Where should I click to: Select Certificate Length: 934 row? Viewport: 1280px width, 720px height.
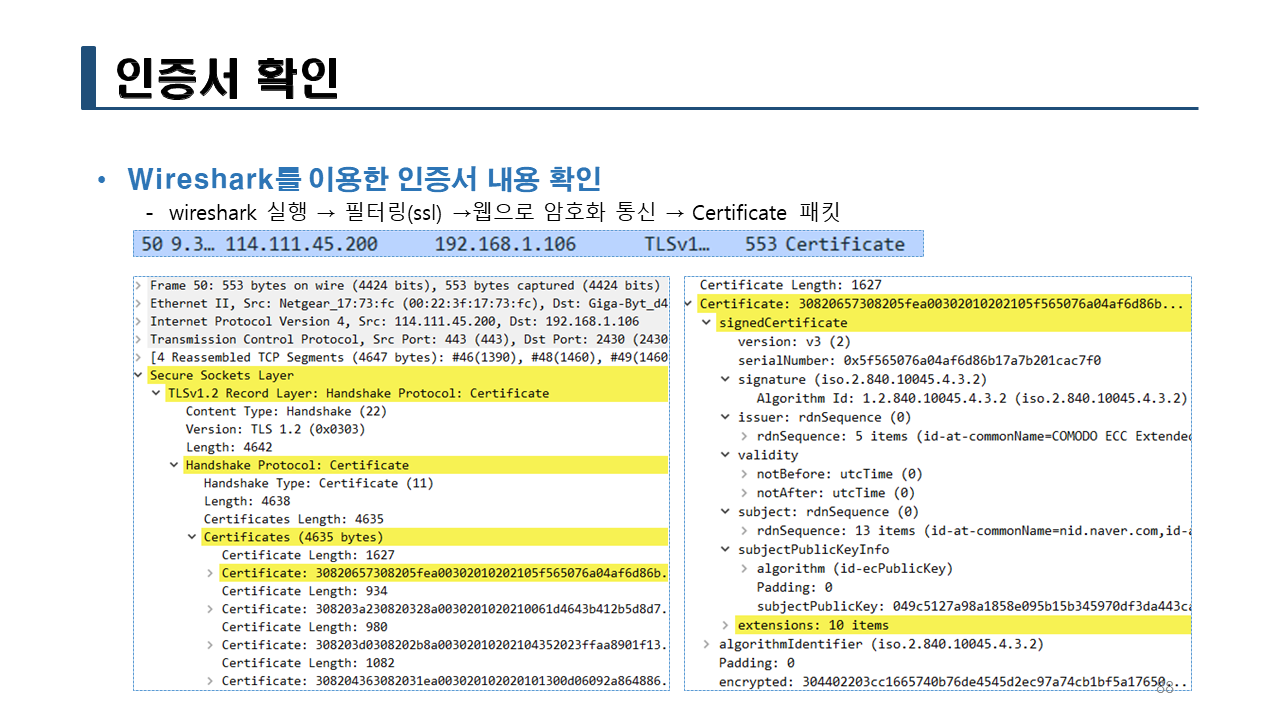point(304,591)
